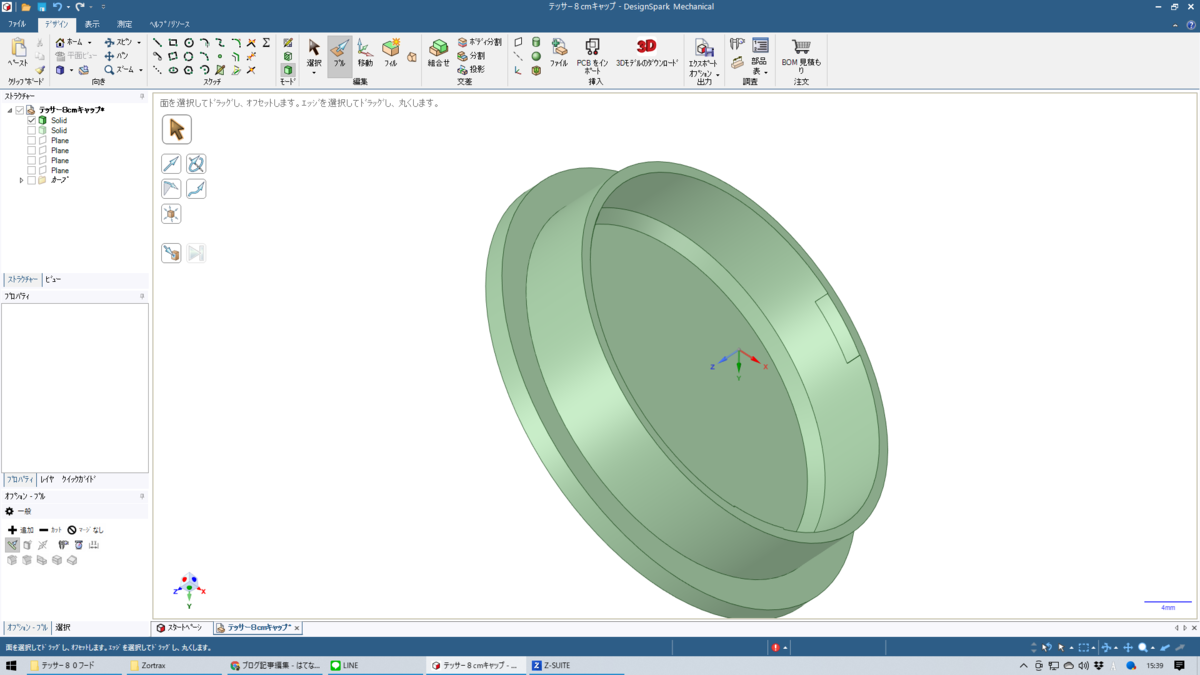Toggle visibility of the first Solid
This screenshot has height=675, width=1200.
coord(31,120)
